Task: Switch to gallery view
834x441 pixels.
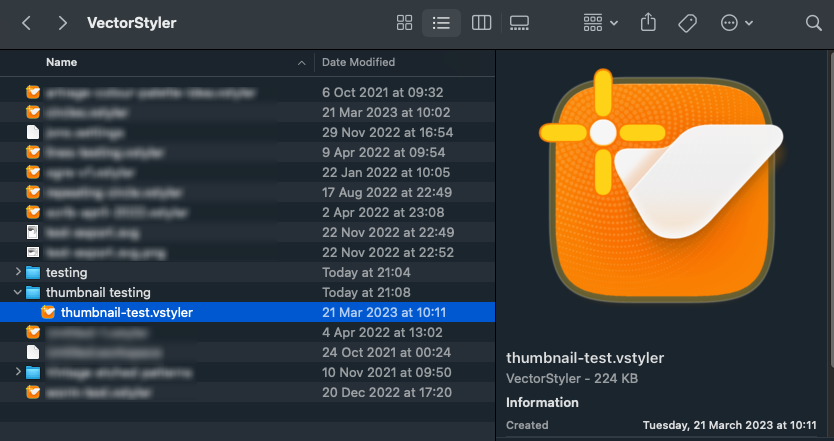Action: pyautogui.click(x=519, y=22)
